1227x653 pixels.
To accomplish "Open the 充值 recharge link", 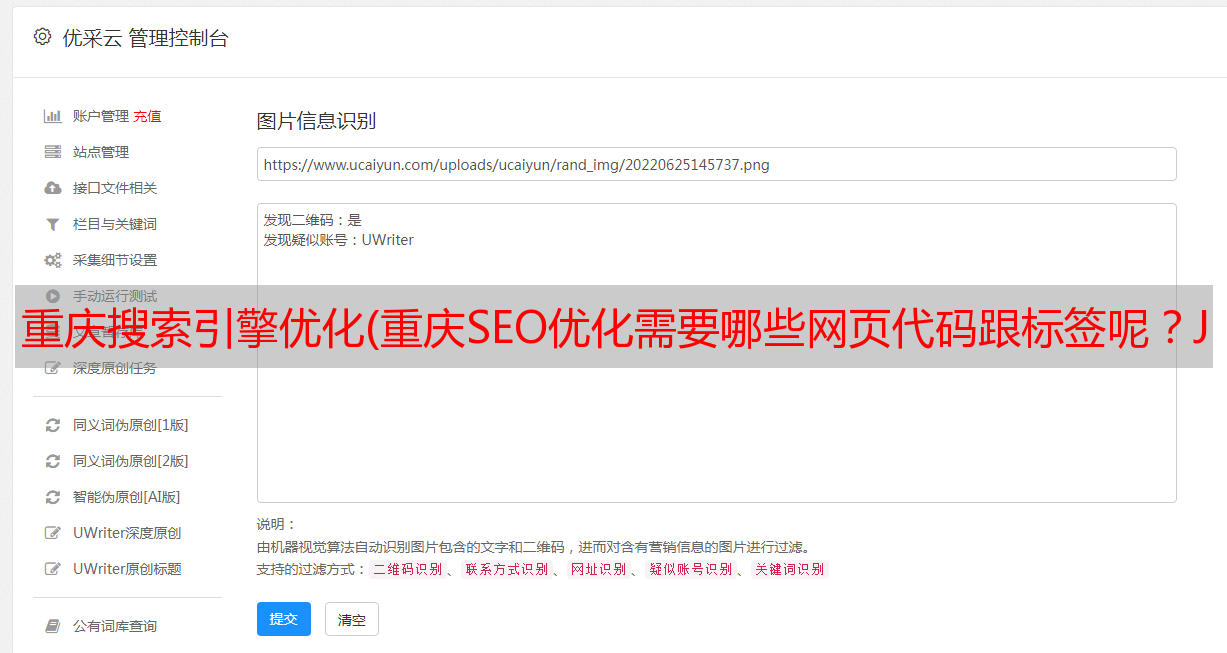I will 147,116.
